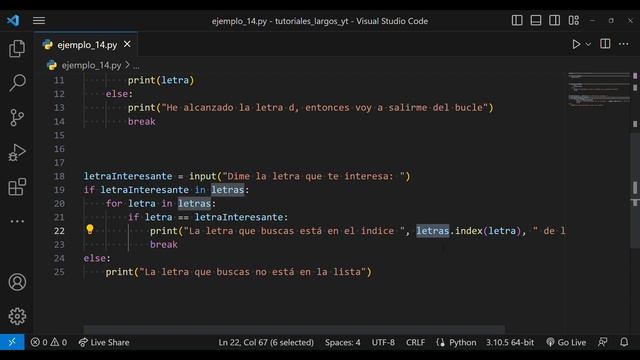Image resolution: width=640 pixels, height=360 pixels.
Task: Open the Source Control view
Action: pyautogui.click(x=17, y=118)
